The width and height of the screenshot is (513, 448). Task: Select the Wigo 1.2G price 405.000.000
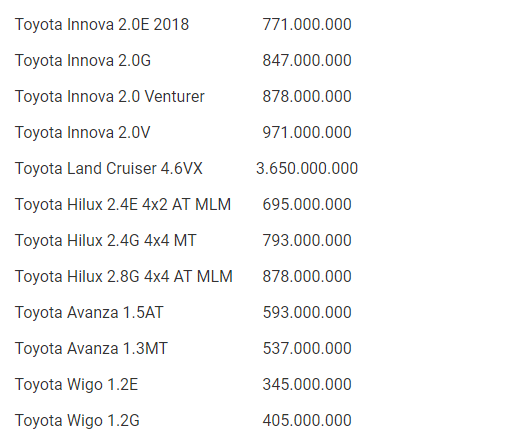307,421
